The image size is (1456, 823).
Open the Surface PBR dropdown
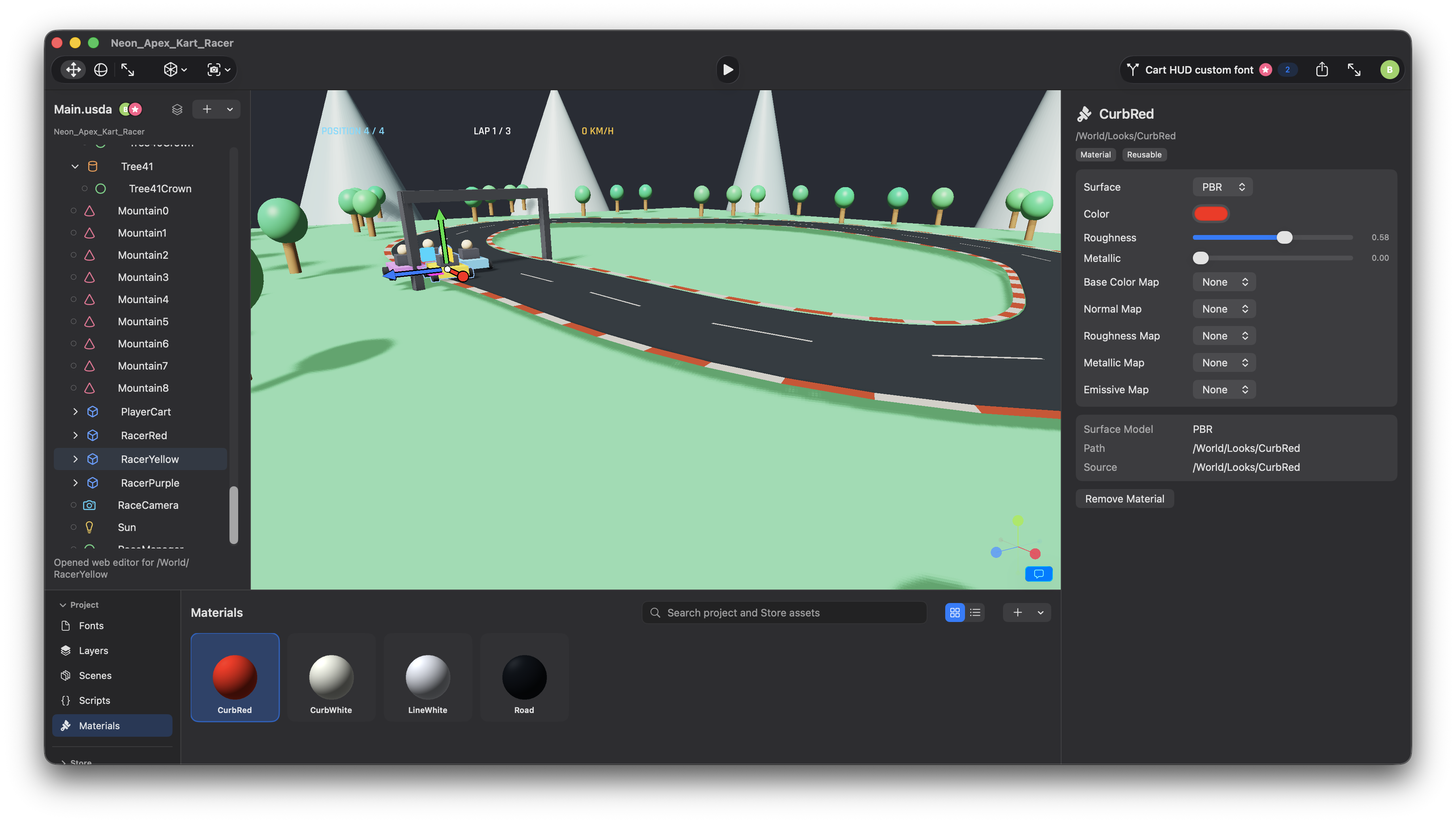(1223, 187)
